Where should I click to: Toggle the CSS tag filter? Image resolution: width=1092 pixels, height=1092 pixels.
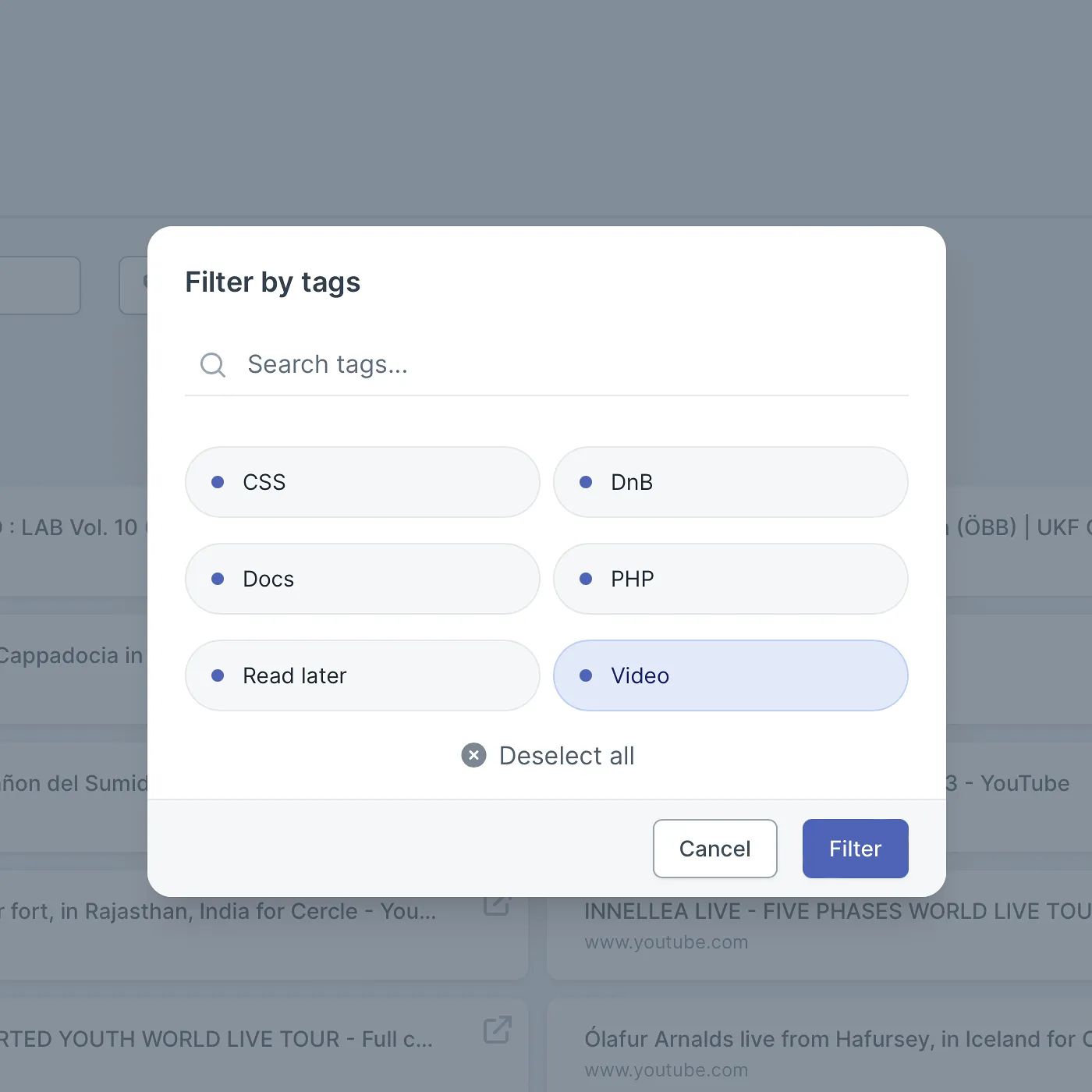362,482
